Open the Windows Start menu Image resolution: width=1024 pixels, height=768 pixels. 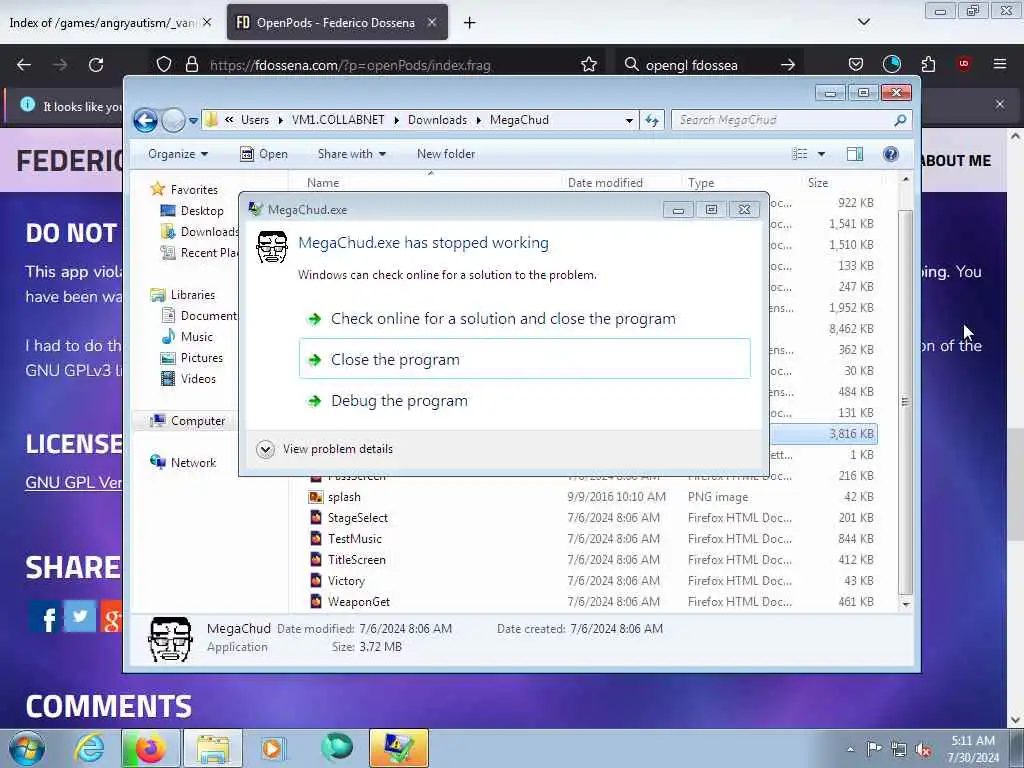click(x=27, y=748)
